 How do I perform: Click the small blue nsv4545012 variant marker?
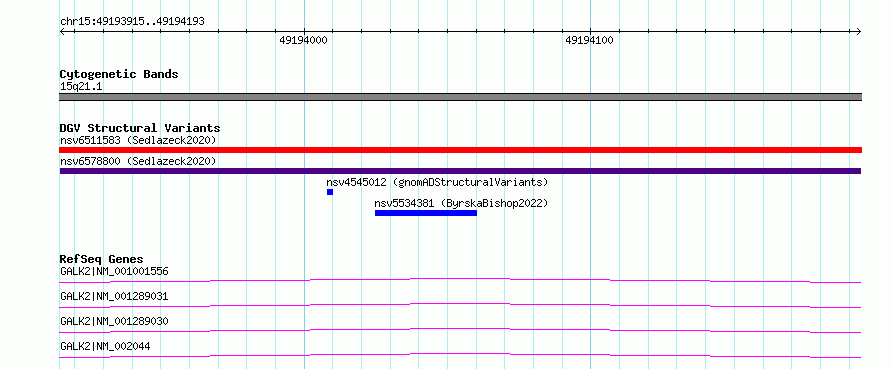[x=330, y=192]
